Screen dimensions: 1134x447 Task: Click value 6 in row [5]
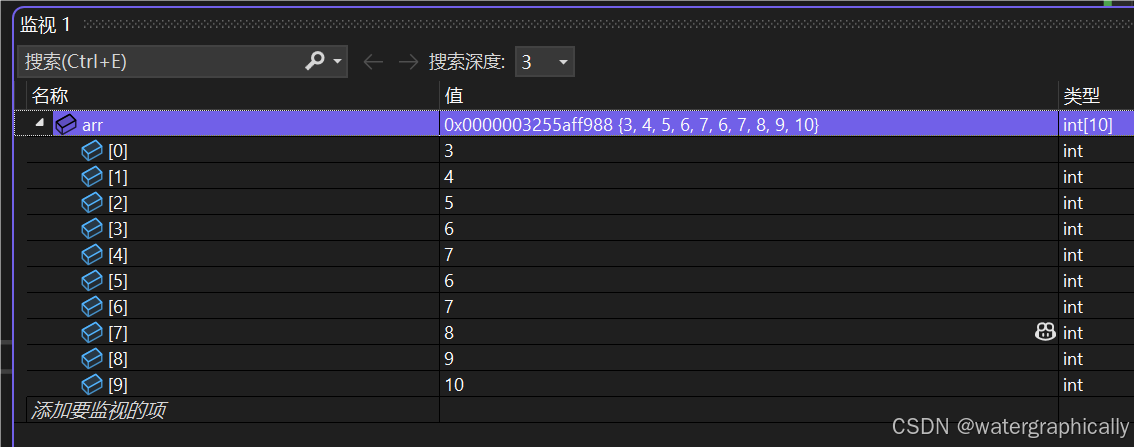coord(449,281)
